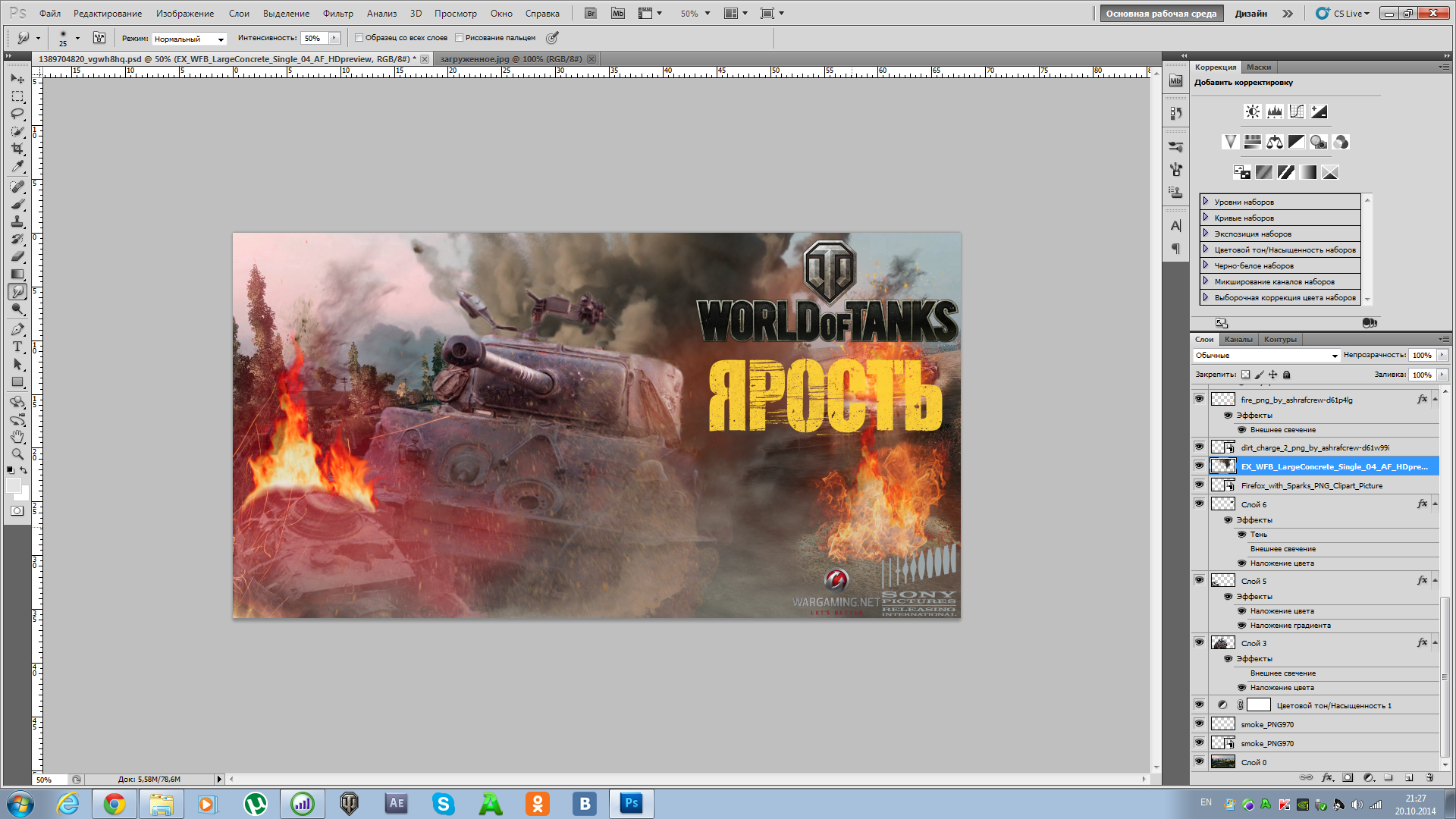Switch to the Маски tab
Viewport: 1456px width, 819px height.
[x=1259, y=67]
